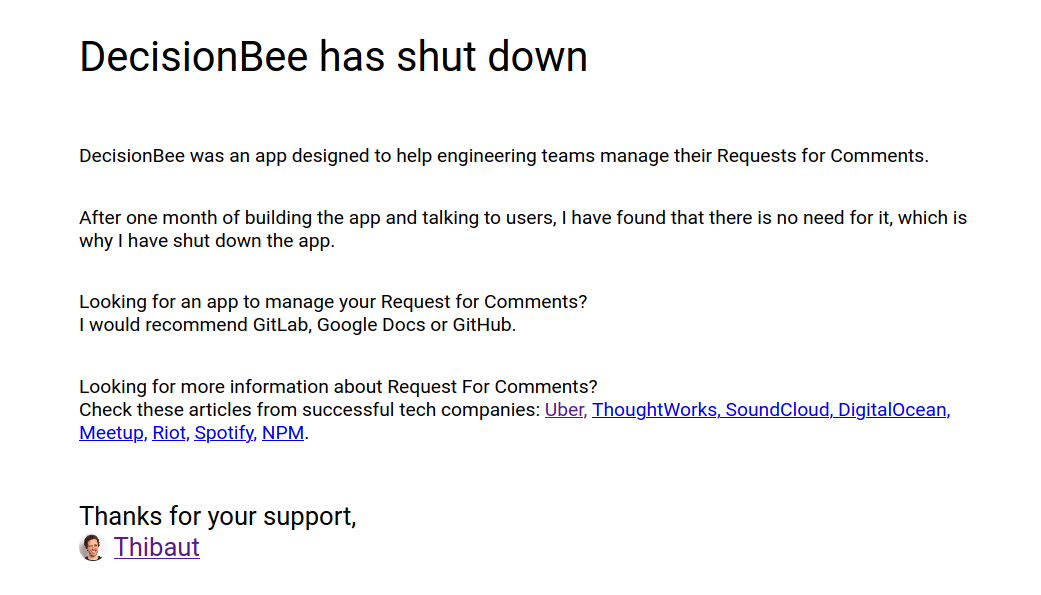Open the SoundCloud article link
This screenshot has height=595, width=1041.
point(779,410)
